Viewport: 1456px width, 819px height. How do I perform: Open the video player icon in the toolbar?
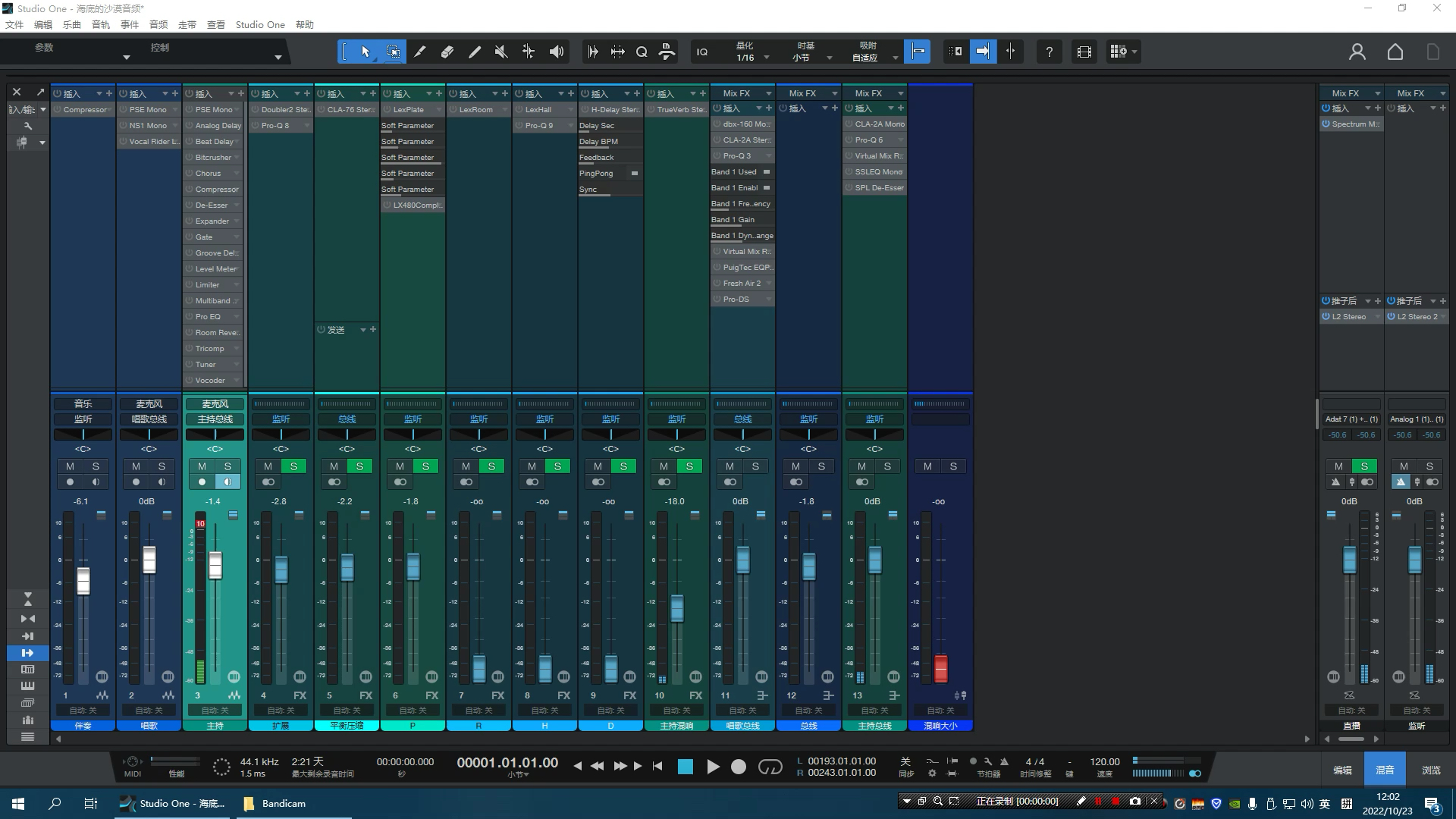[x=1084, y=52]
